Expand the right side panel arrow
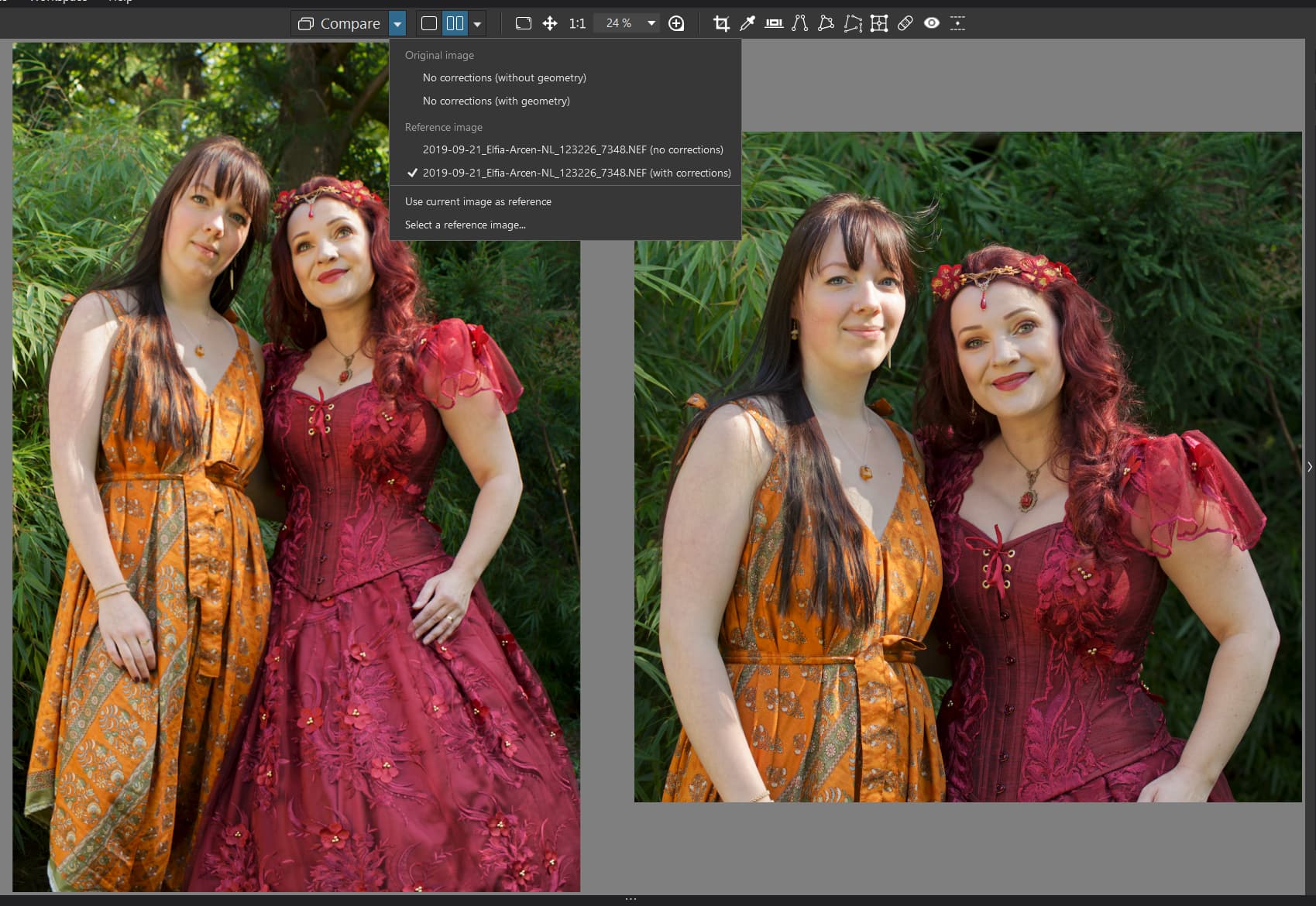 coord(1309,467)
